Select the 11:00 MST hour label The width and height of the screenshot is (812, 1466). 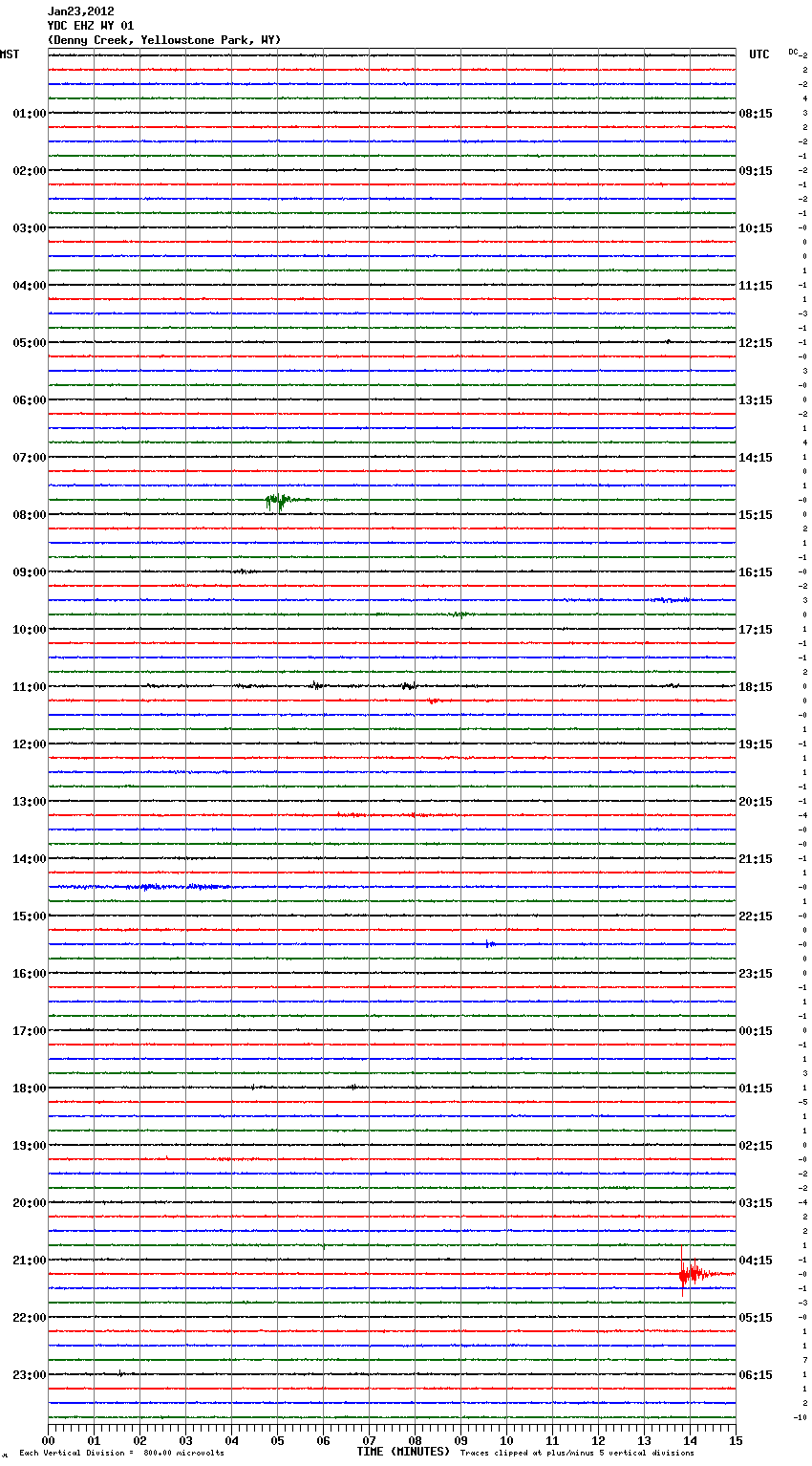click(30, 687)
